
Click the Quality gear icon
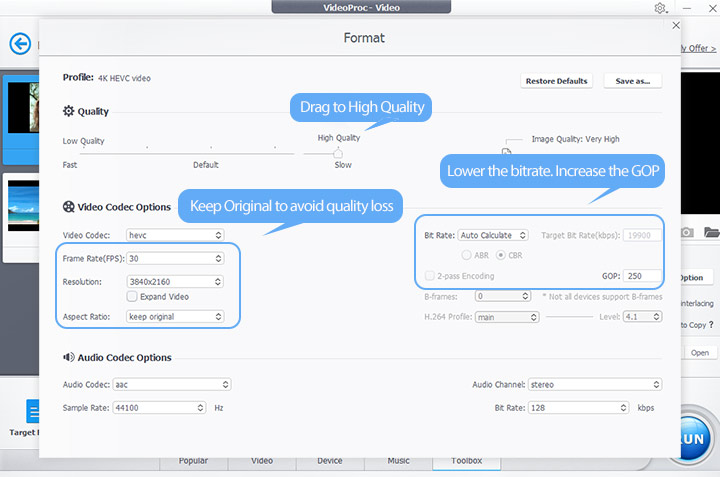tap(68, 111)
